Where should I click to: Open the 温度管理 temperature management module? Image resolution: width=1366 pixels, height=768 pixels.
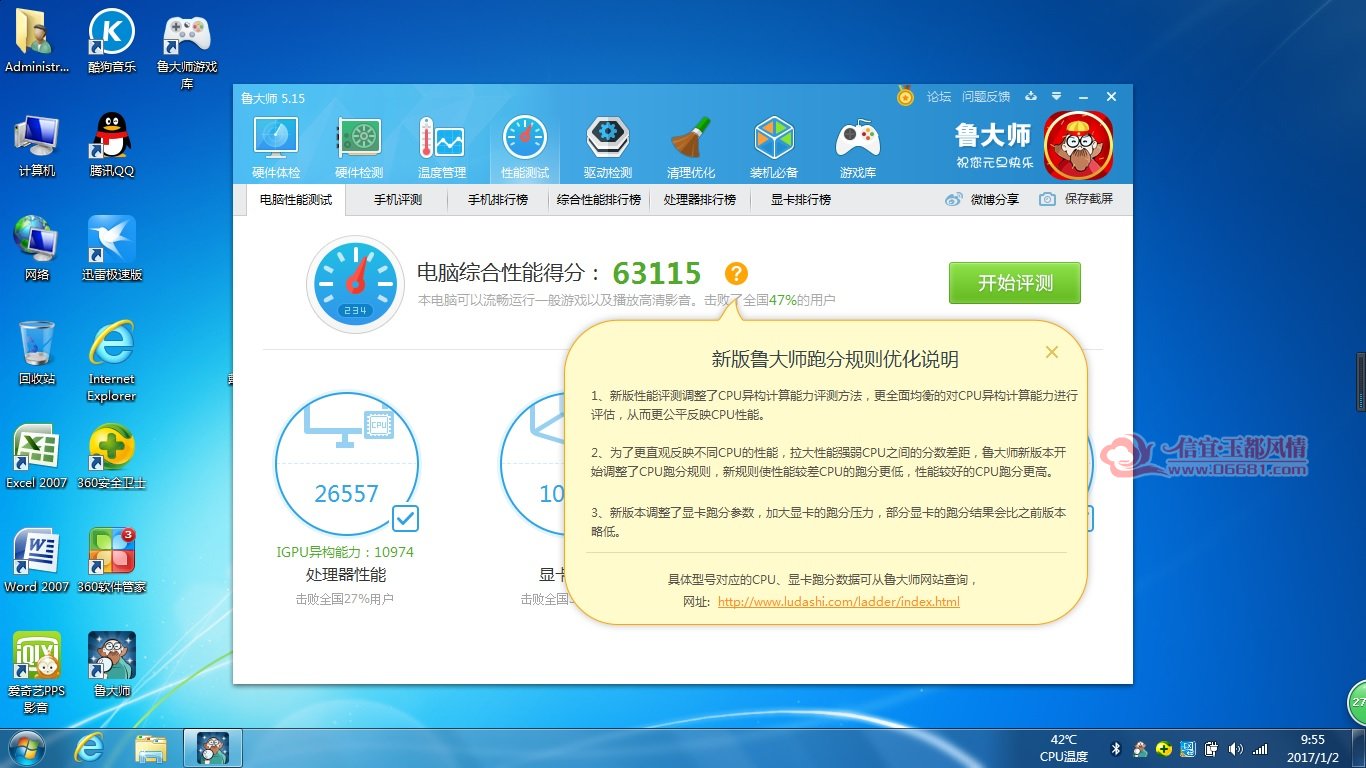[442, 148]
